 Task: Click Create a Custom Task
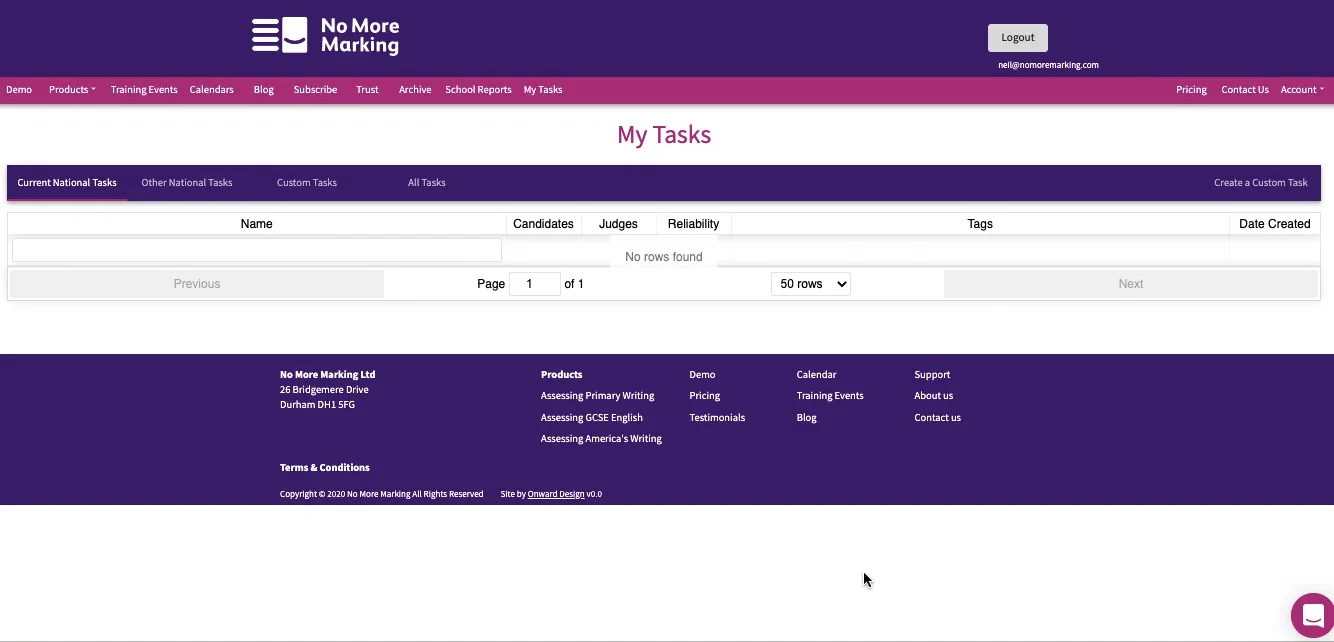tap(1260, 183)
